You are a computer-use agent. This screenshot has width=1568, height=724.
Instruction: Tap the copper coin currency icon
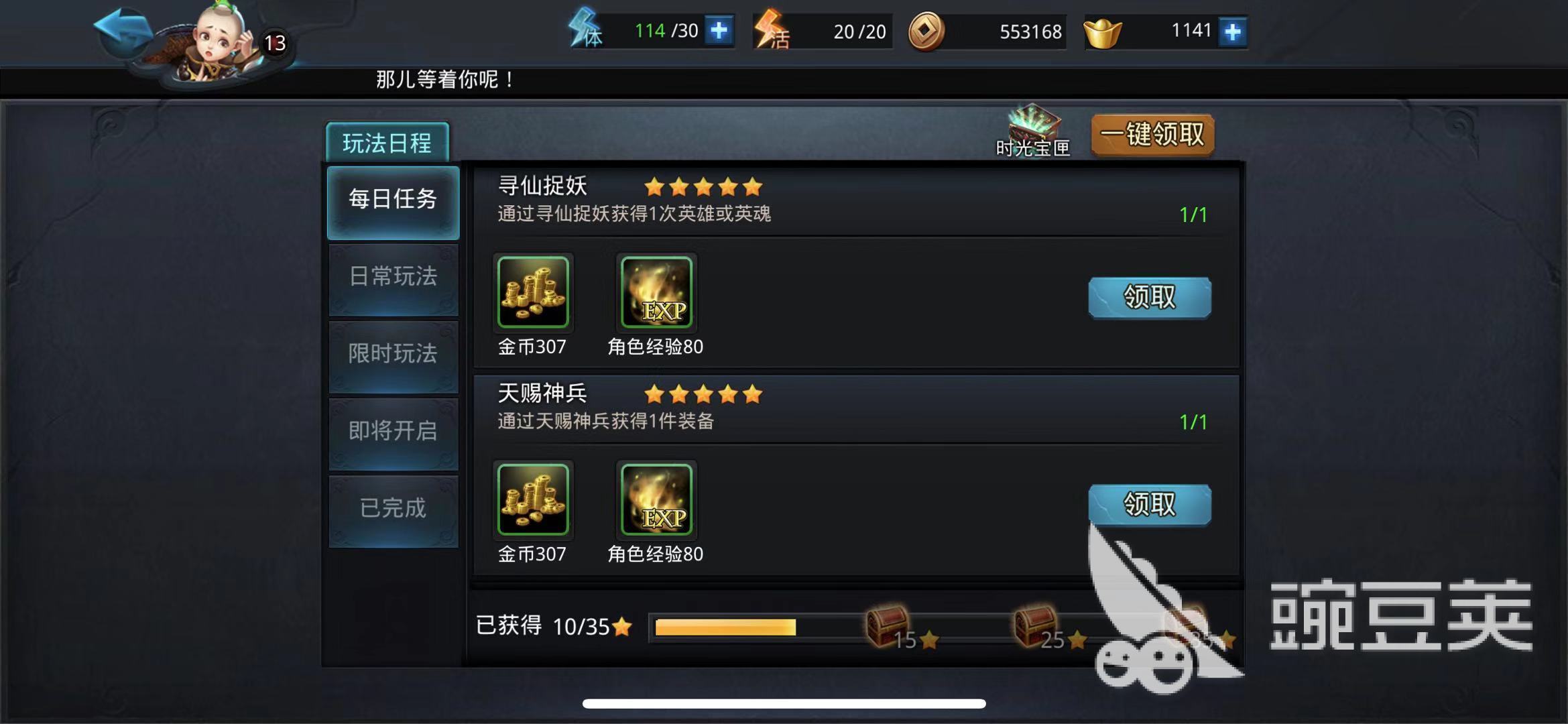[926, 31]
